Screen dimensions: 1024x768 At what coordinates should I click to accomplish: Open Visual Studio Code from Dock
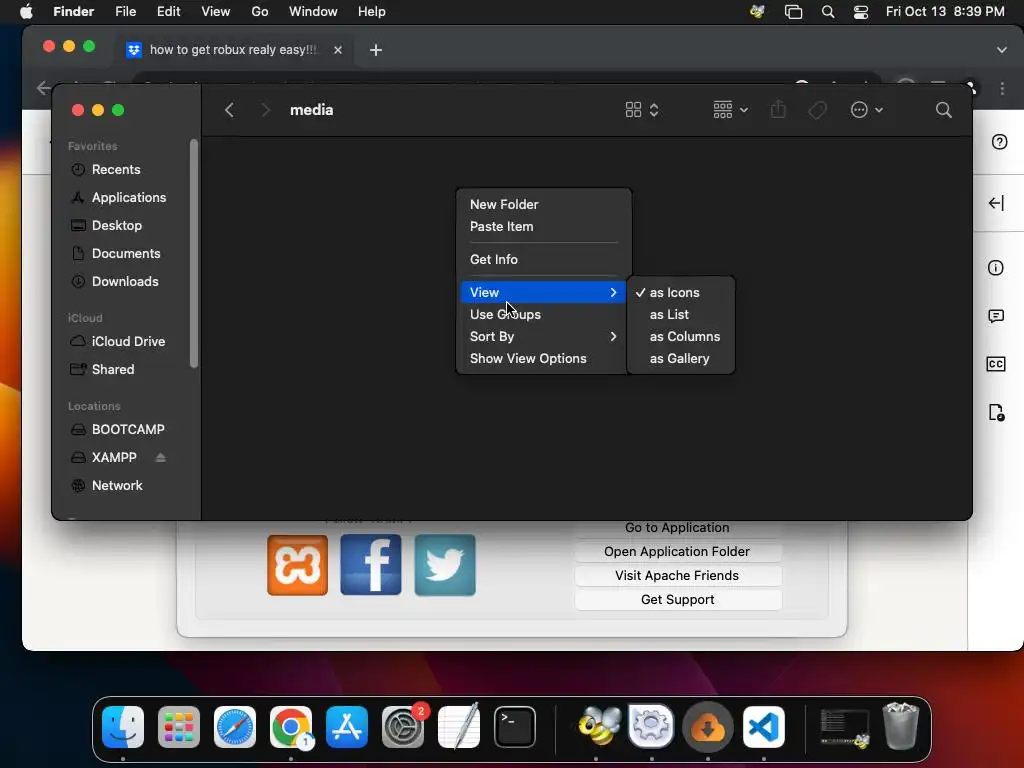(763, 727)
